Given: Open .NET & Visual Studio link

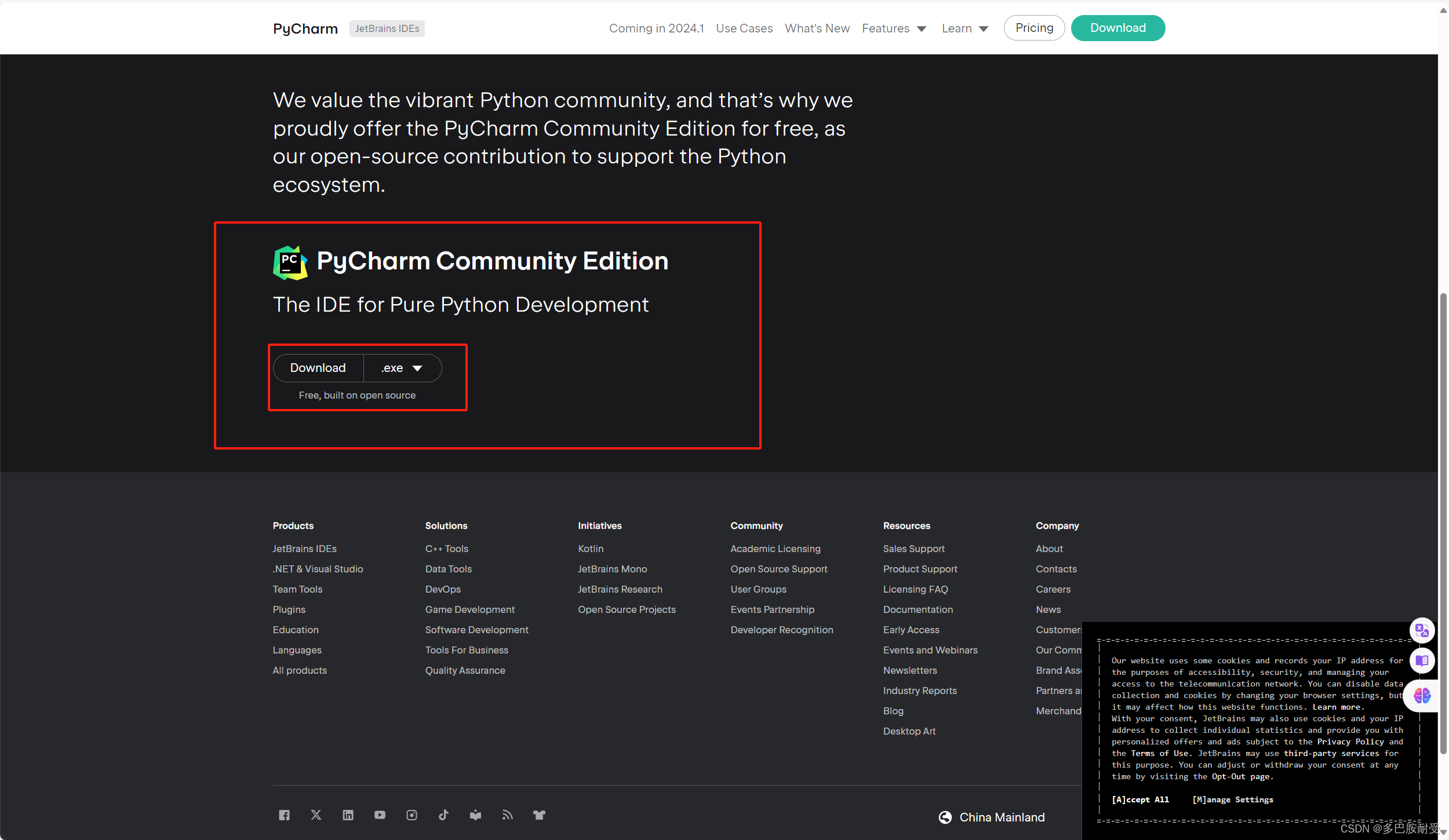Looking at the screenshot, I should [318, 569].
